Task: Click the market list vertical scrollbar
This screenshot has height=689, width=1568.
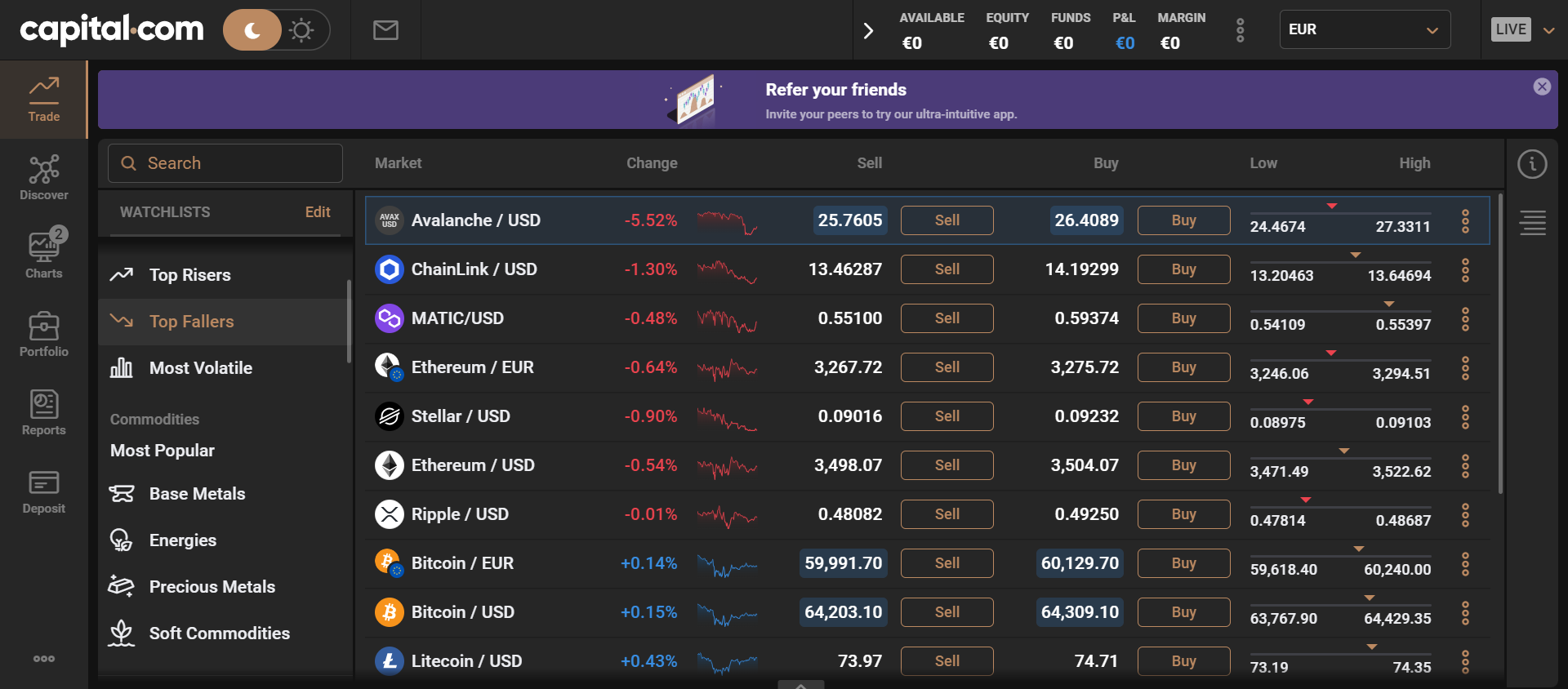Action: 1500,343
